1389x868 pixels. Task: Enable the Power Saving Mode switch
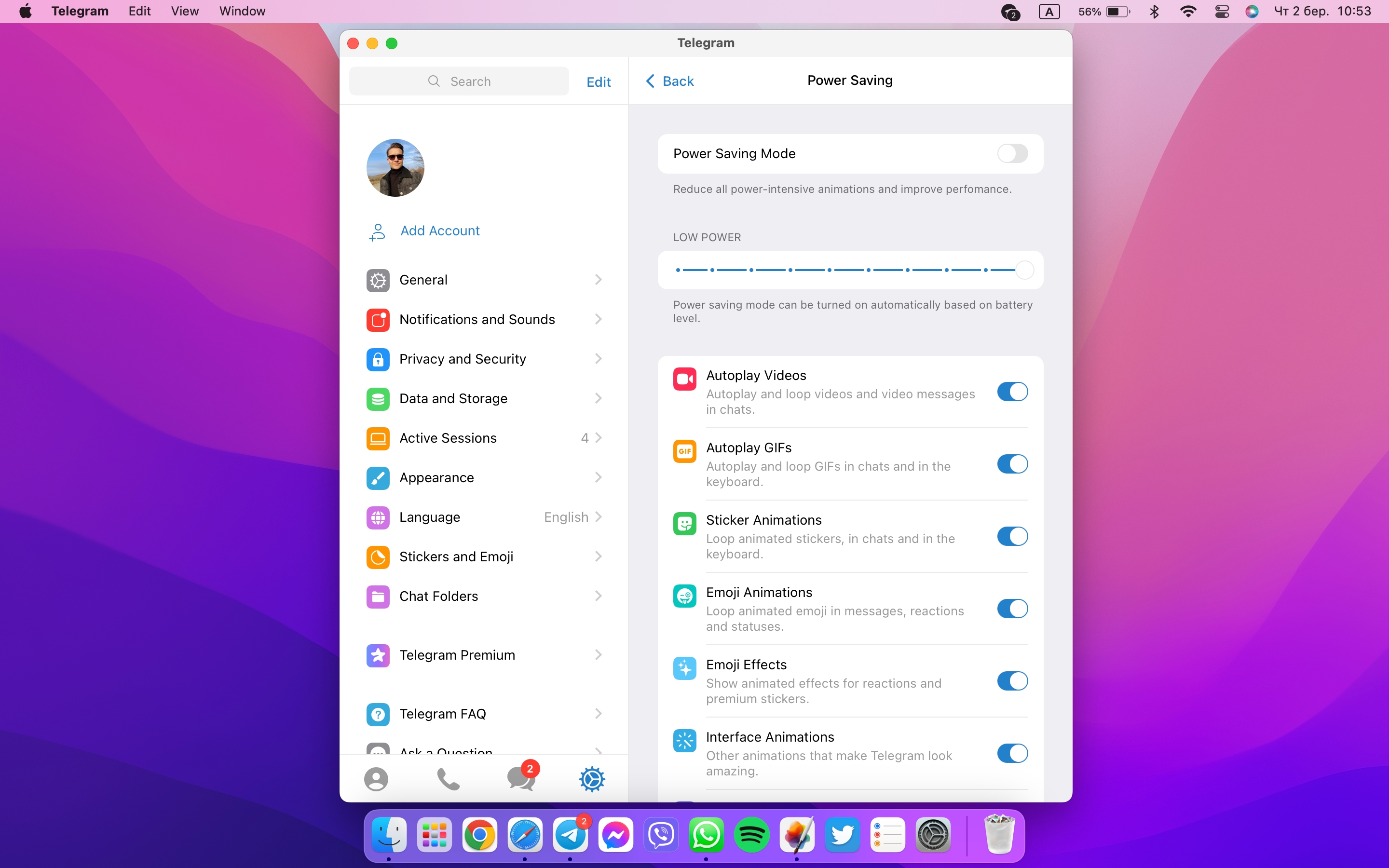[x=1012, y=154]
